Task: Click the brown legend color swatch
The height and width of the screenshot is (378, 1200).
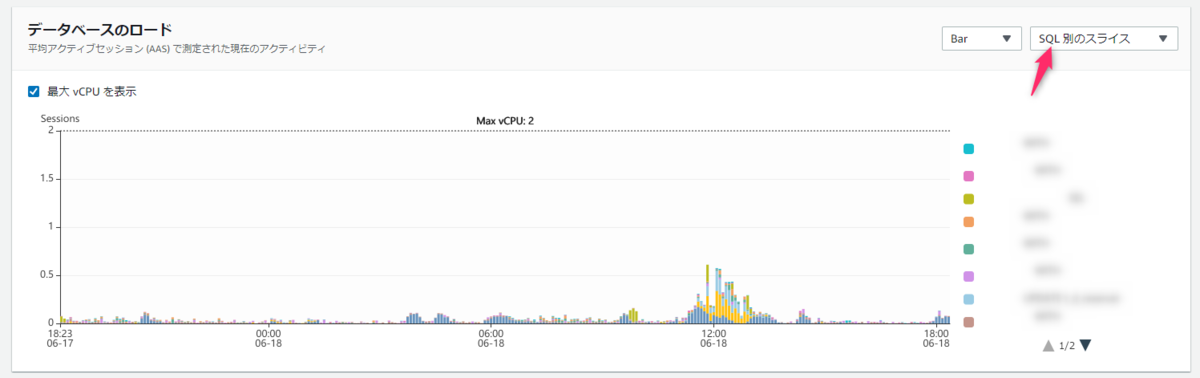Action: point(968,322)
